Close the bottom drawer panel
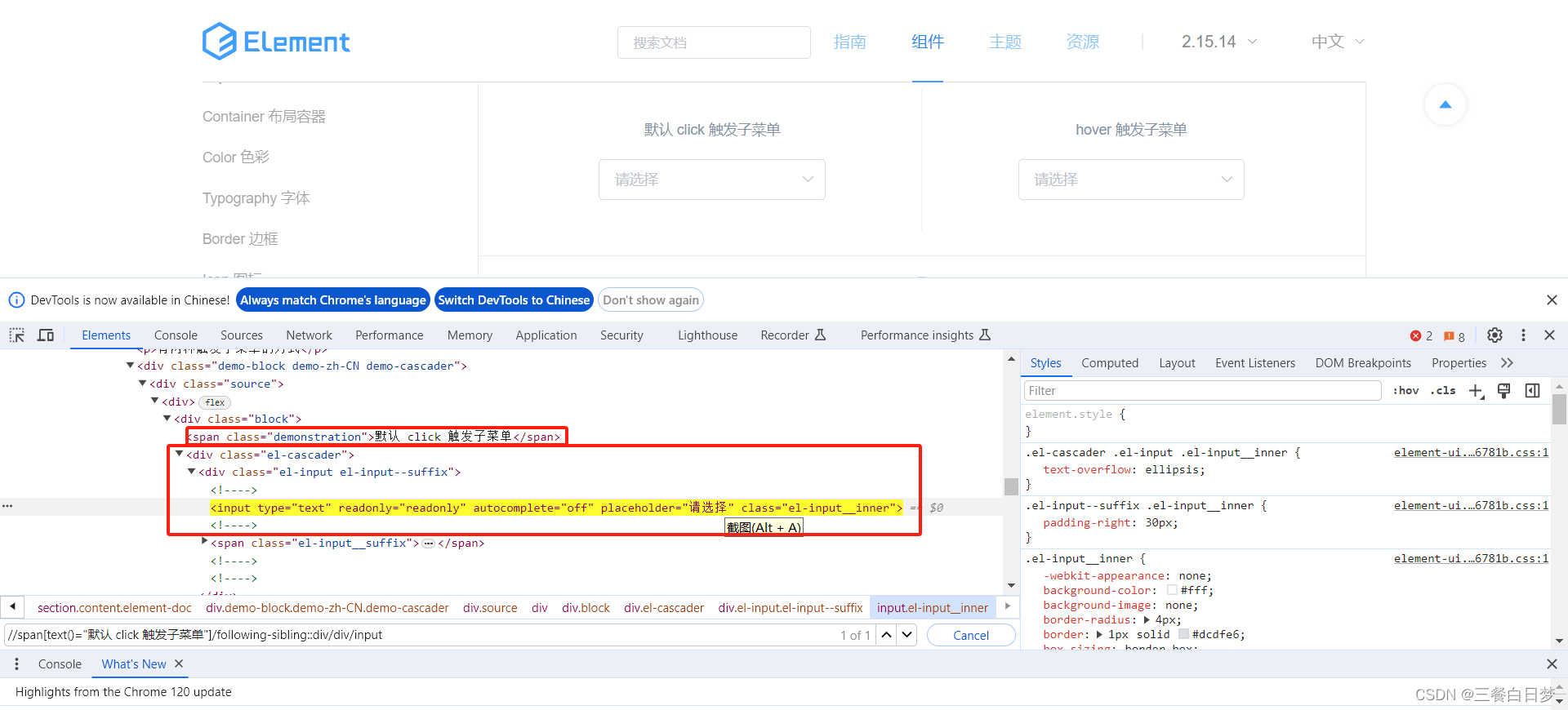1568x710 pixels. click(1552, 664)
